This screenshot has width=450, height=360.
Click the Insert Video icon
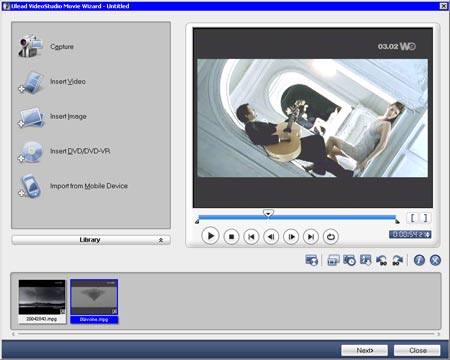pyautogui.click(x=31, y=82)
